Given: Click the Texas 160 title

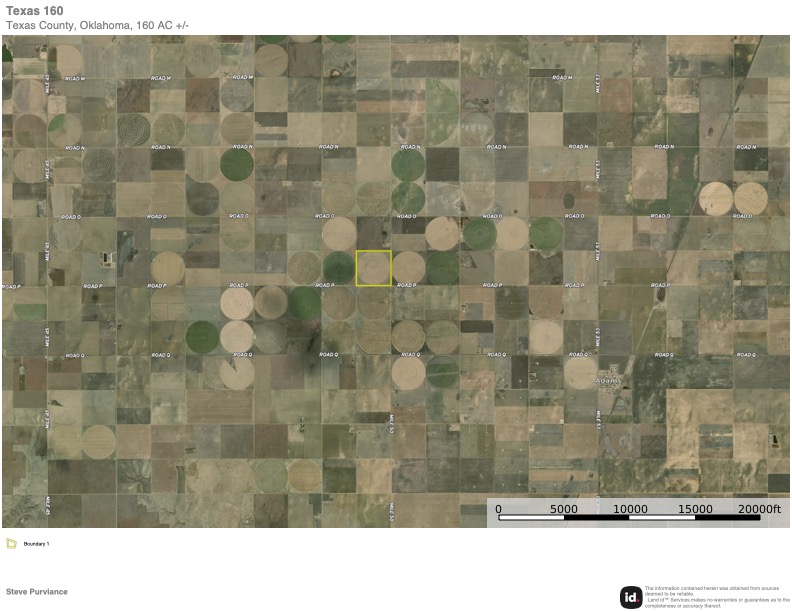Looking at the screenshot, I should pyautogui.click(x=35, y=11).
